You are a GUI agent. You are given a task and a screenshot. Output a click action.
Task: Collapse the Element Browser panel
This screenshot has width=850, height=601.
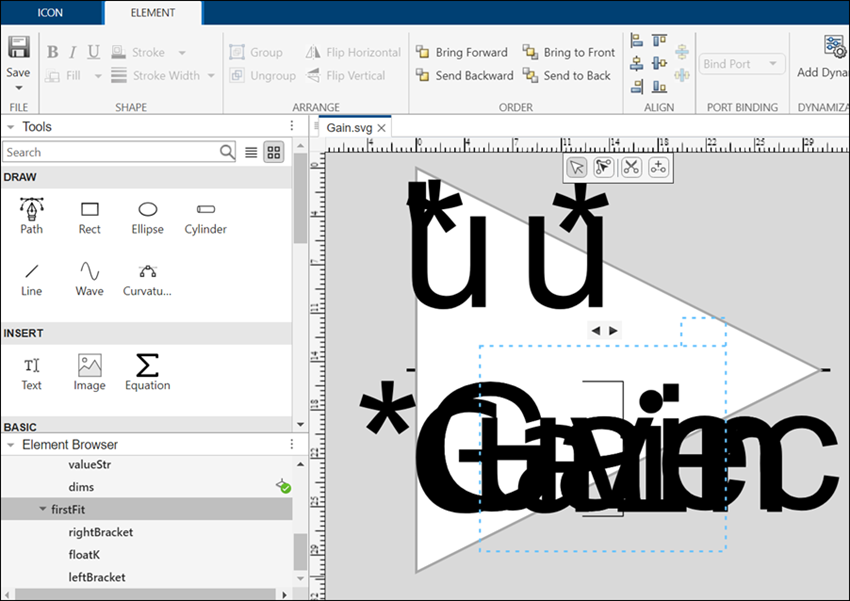pos(10,445)
